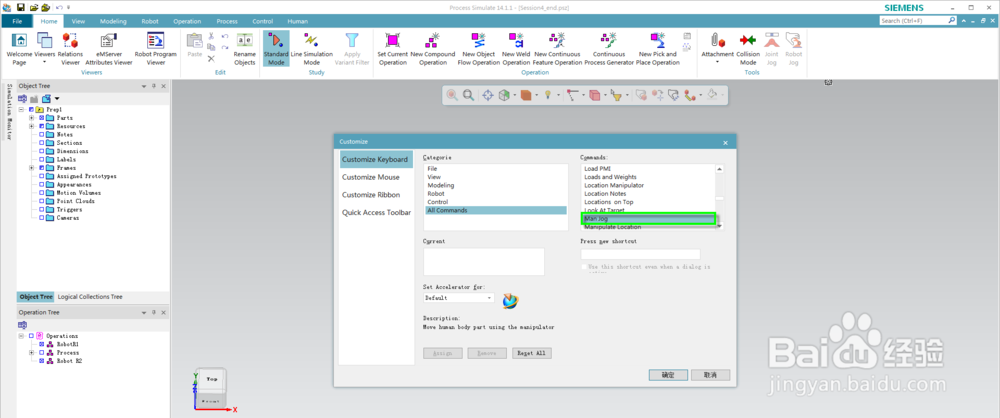Select the Logical Collections Tree tab

[90, 297]
